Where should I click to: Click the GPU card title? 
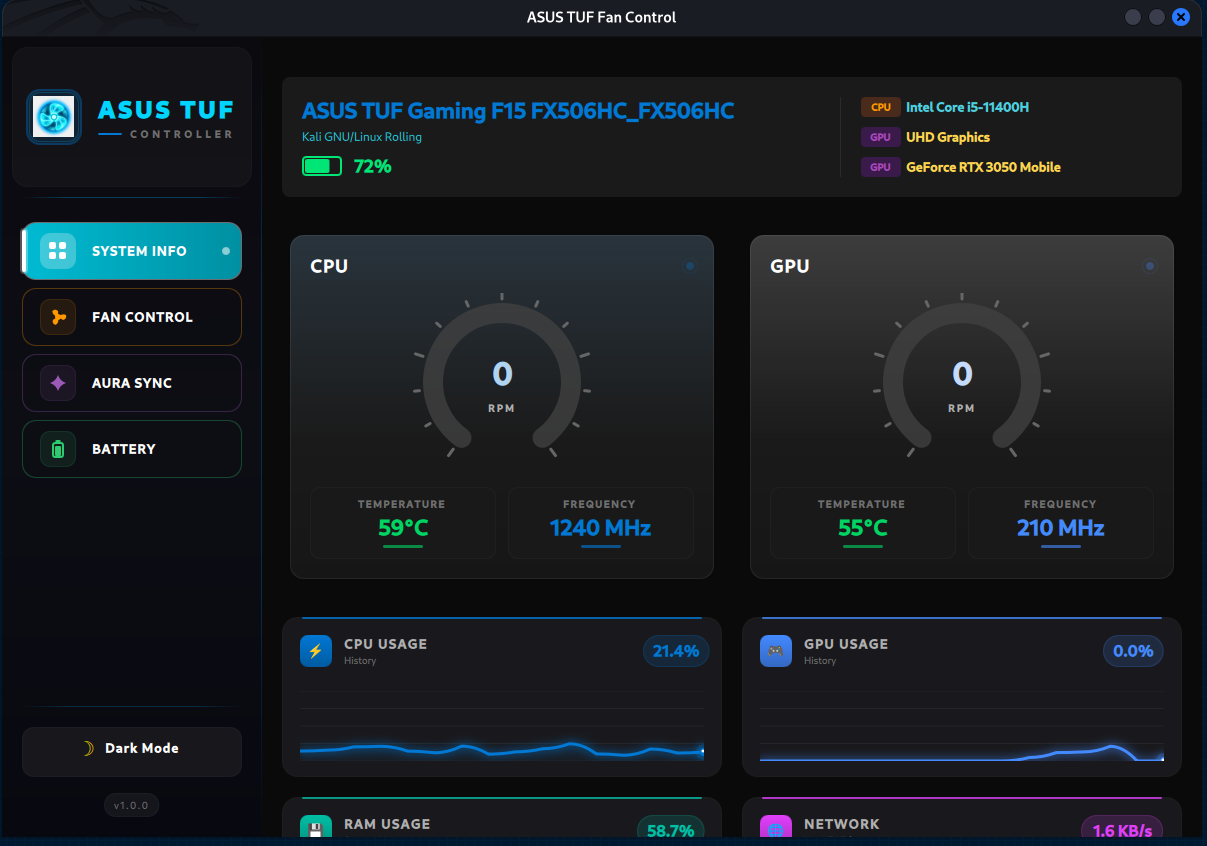pos(790,266)
